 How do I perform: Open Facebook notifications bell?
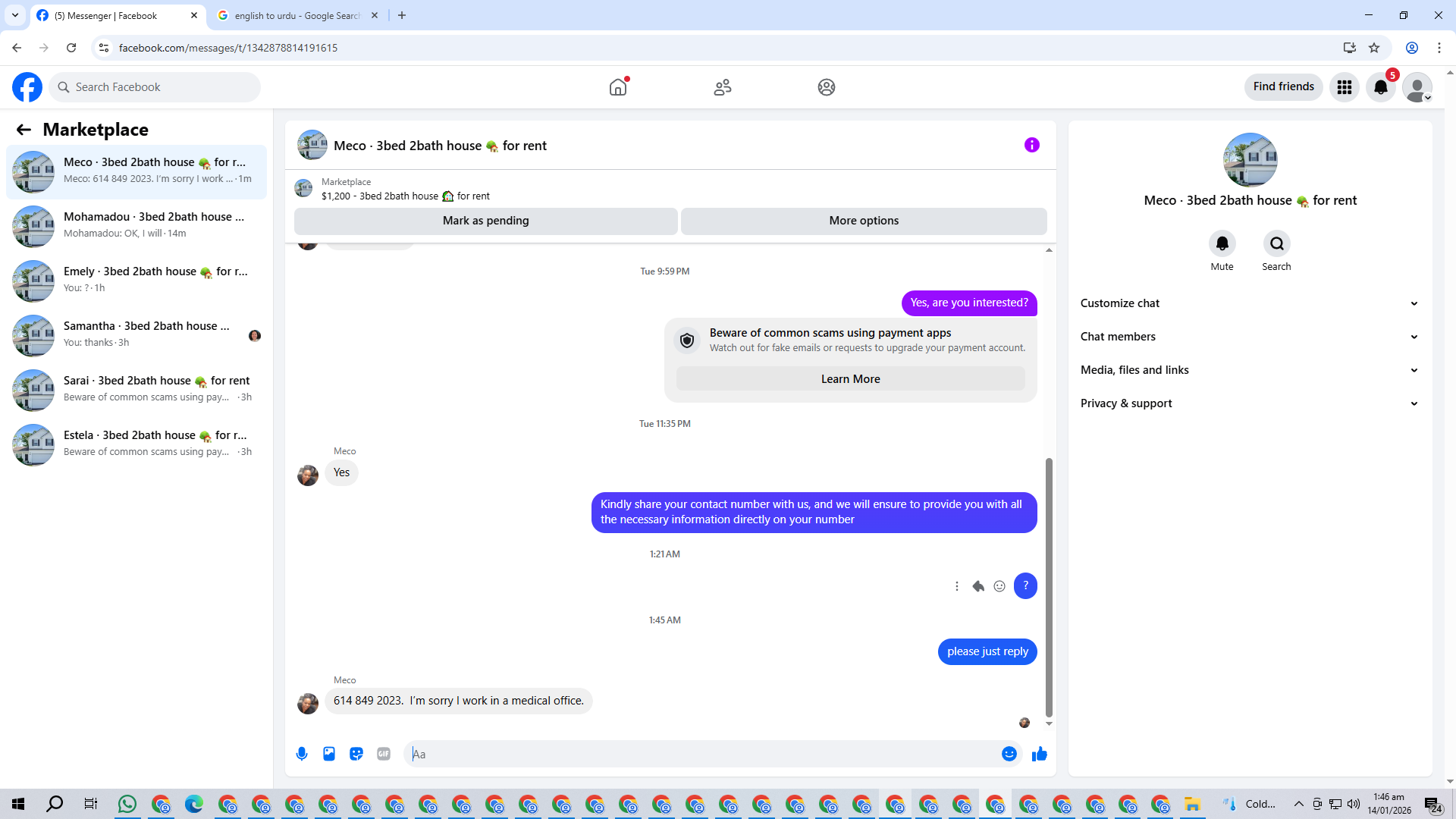coord(1380,87)
